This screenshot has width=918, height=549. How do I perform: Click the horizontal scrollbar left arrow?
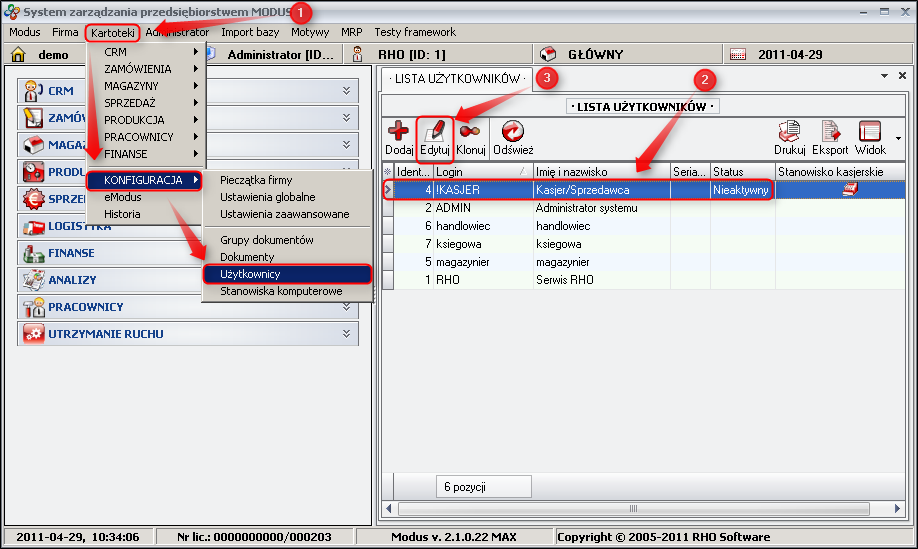tap(389, 509)
